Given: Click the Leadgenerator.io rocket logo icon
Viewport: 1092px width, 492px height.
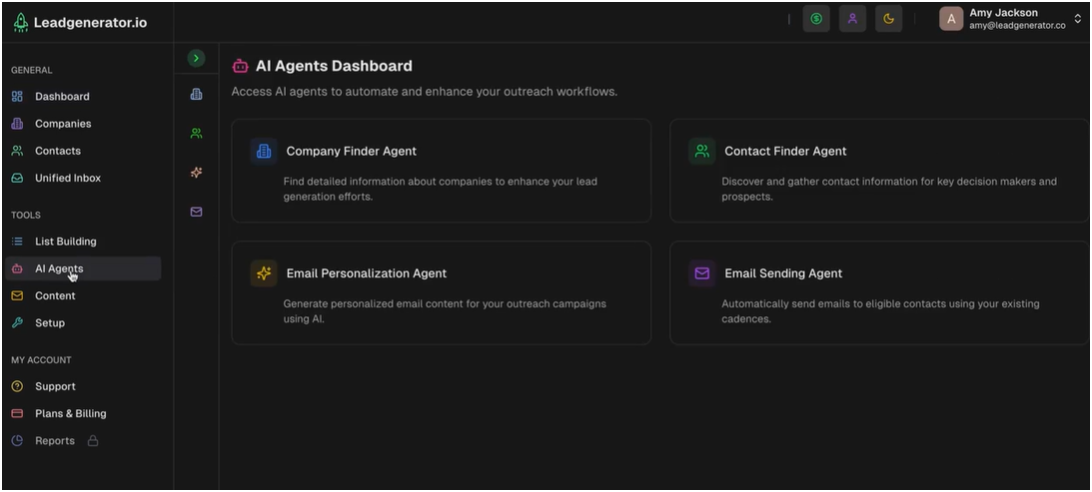Looking at the screenshot, I should [21, 22].
